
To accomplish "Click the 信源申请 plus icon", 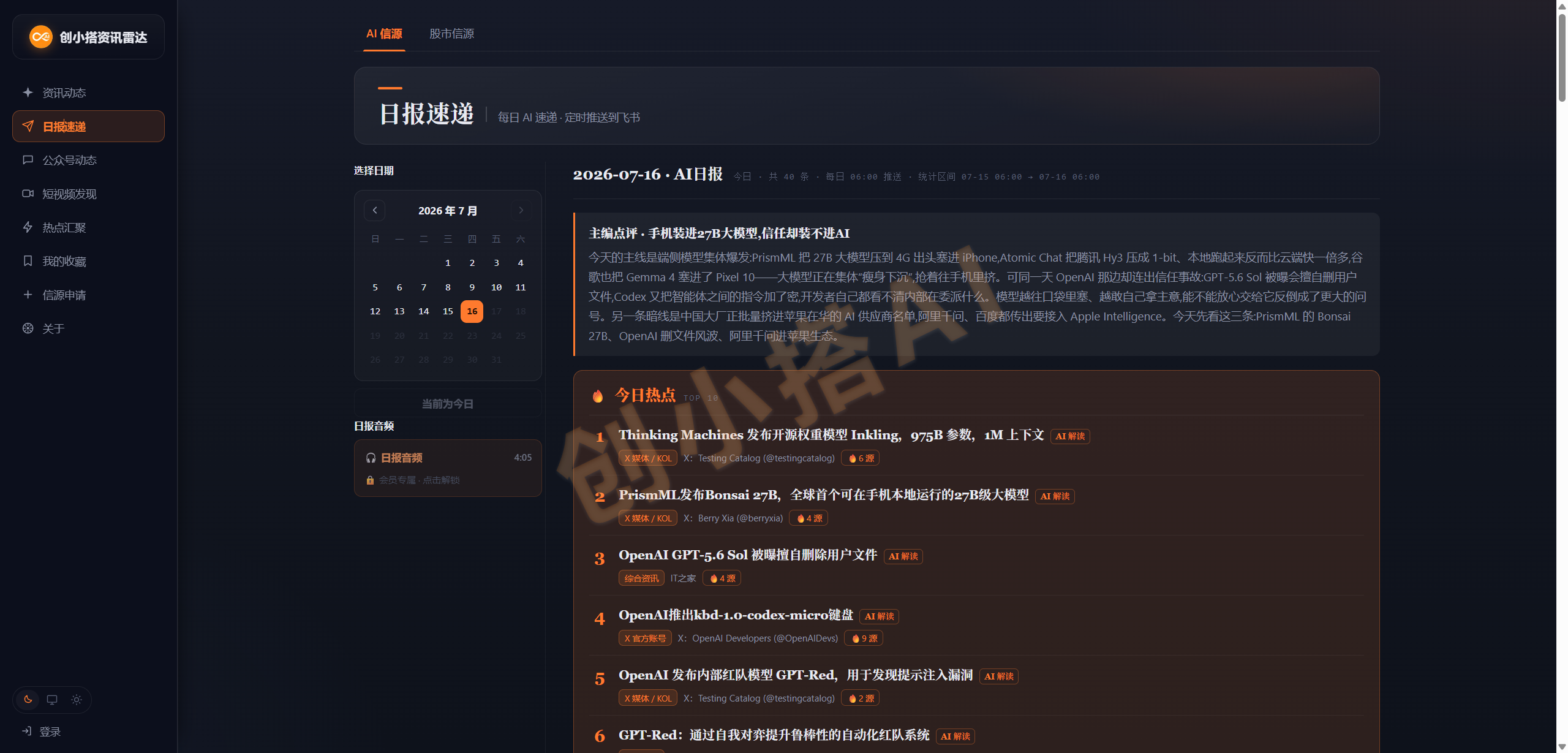I will coord(28,295).
